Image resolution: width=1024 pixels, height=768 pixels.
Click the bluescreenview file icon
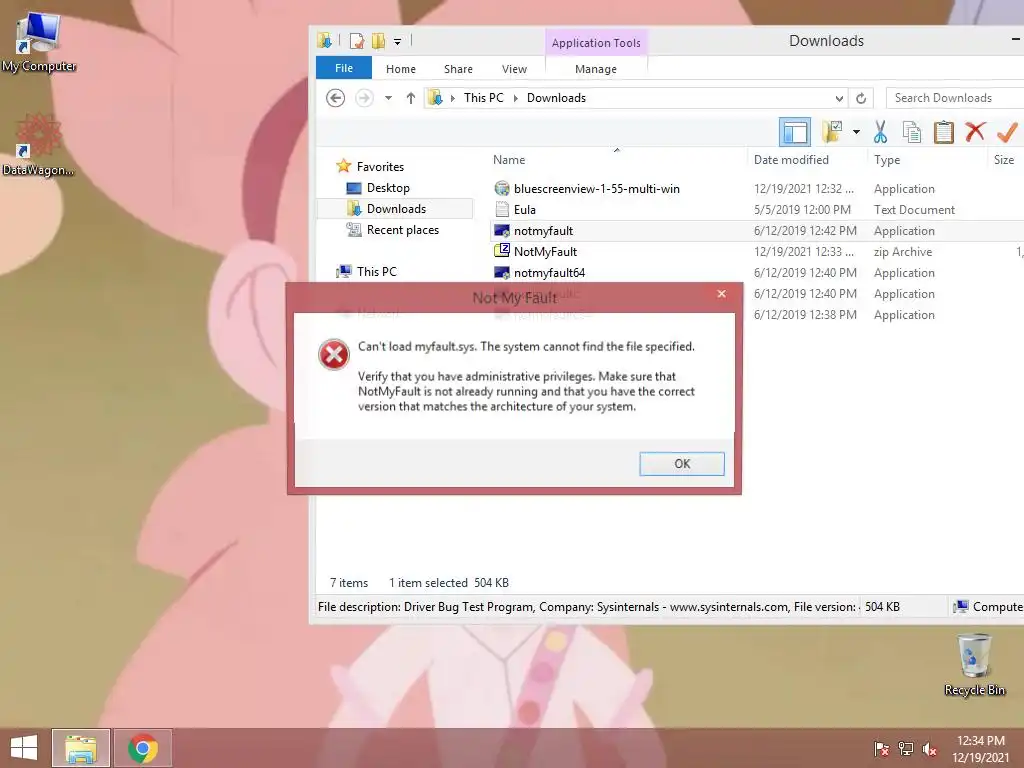coord(502,189)
